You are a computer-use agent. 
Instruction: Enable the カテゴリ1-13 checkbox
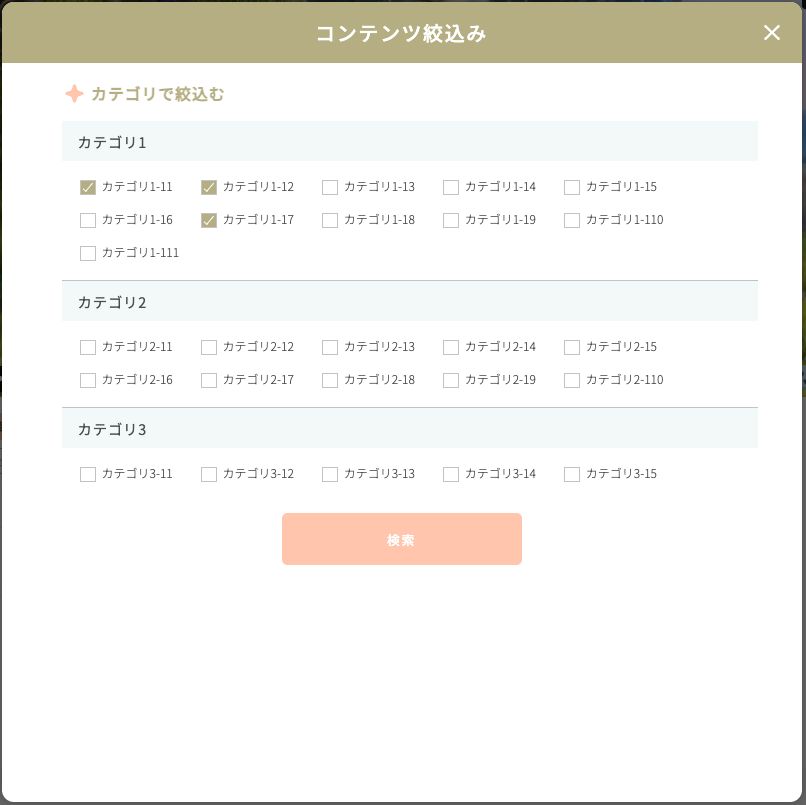coord(330,187)
